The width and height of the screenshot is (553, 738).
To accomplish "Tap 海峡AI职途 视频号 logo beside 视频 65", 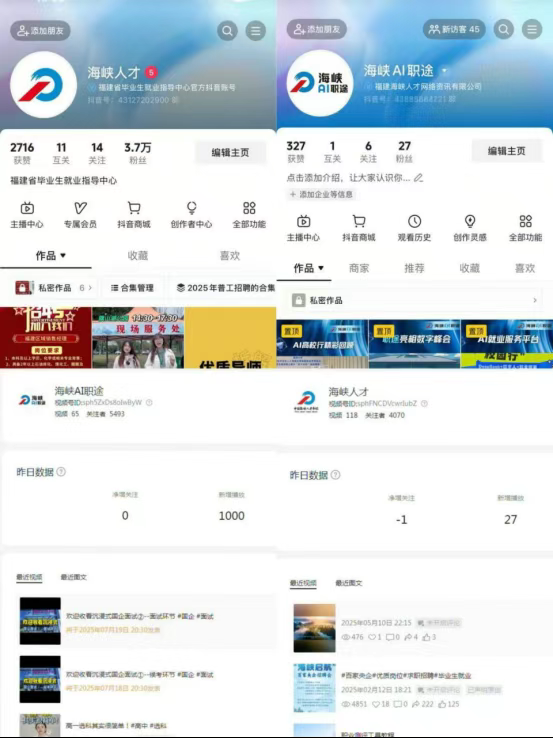I will point(32,400).
